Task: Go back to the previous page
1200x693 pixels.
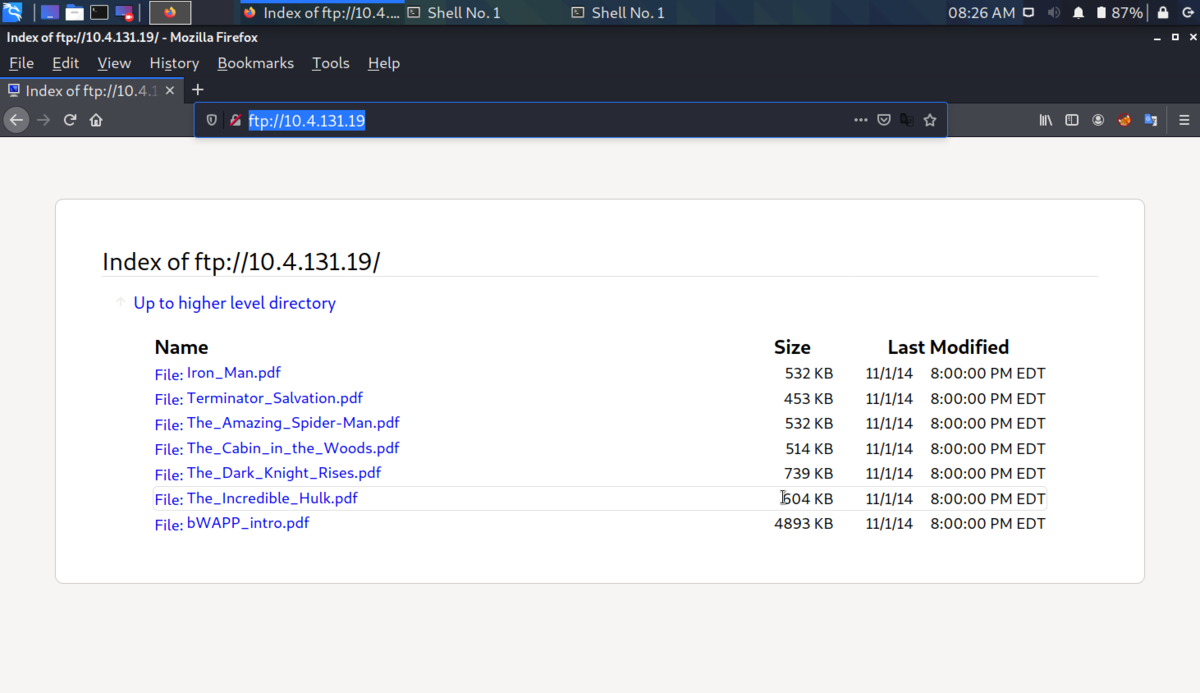Action: point(16,120)
